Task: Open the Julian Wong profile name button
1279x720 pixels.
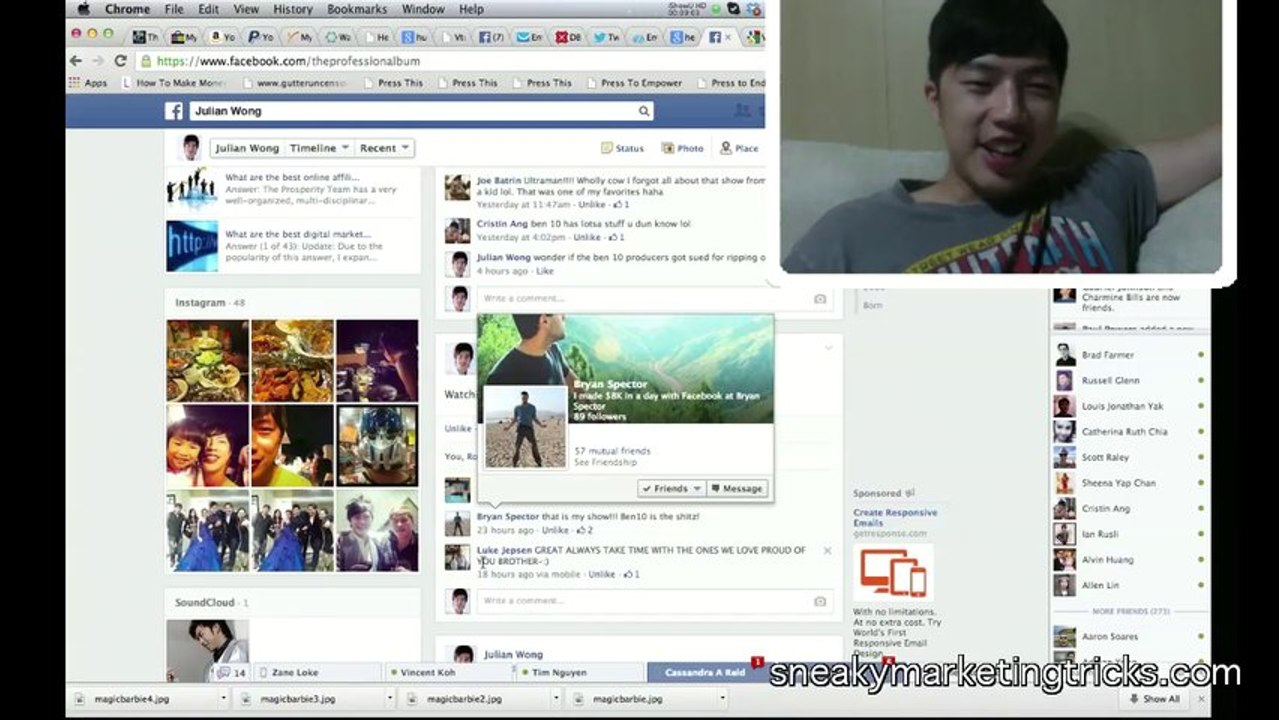Action: (247, 148)
